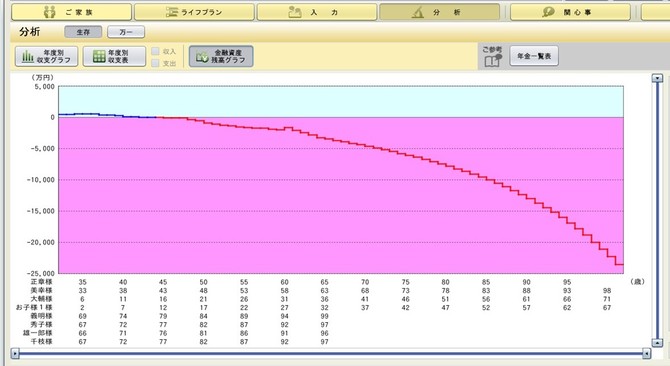This screenshot has width=670, height=366.
Task: Click the horizontal scrollbar left arrow
Action: (x=15, y=353)
